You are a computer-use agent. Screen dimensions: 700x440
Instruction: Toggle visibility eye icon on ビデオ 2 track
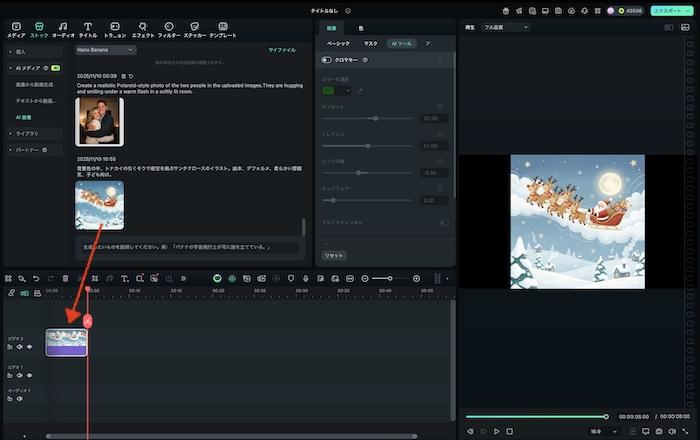[x=29, y=347]
